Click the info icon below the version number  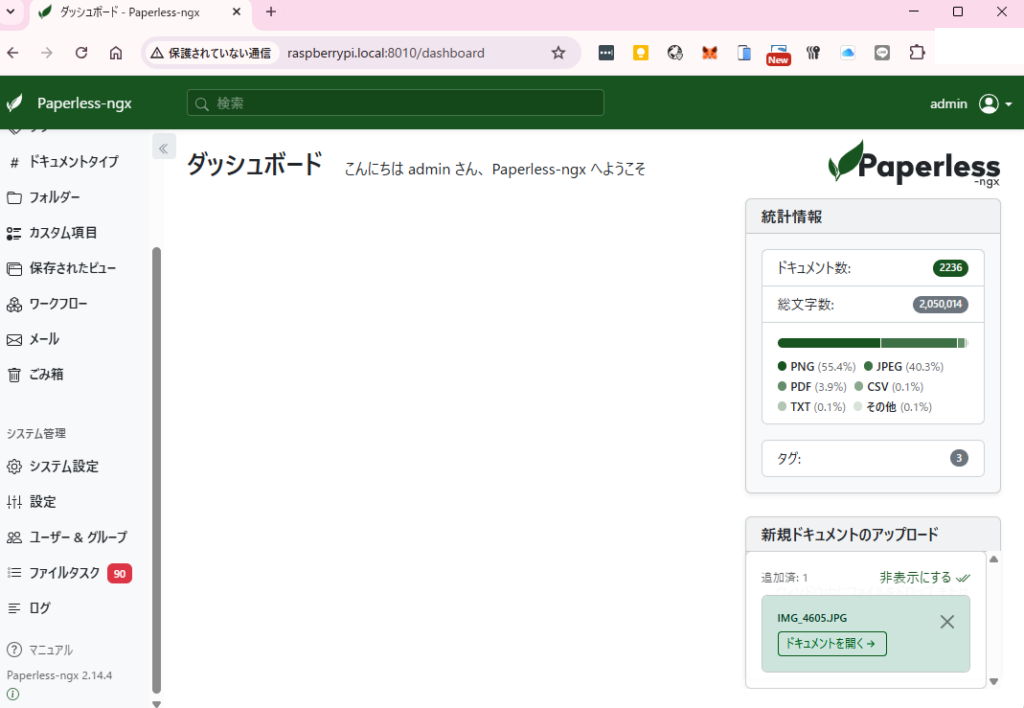coord(12,694)
